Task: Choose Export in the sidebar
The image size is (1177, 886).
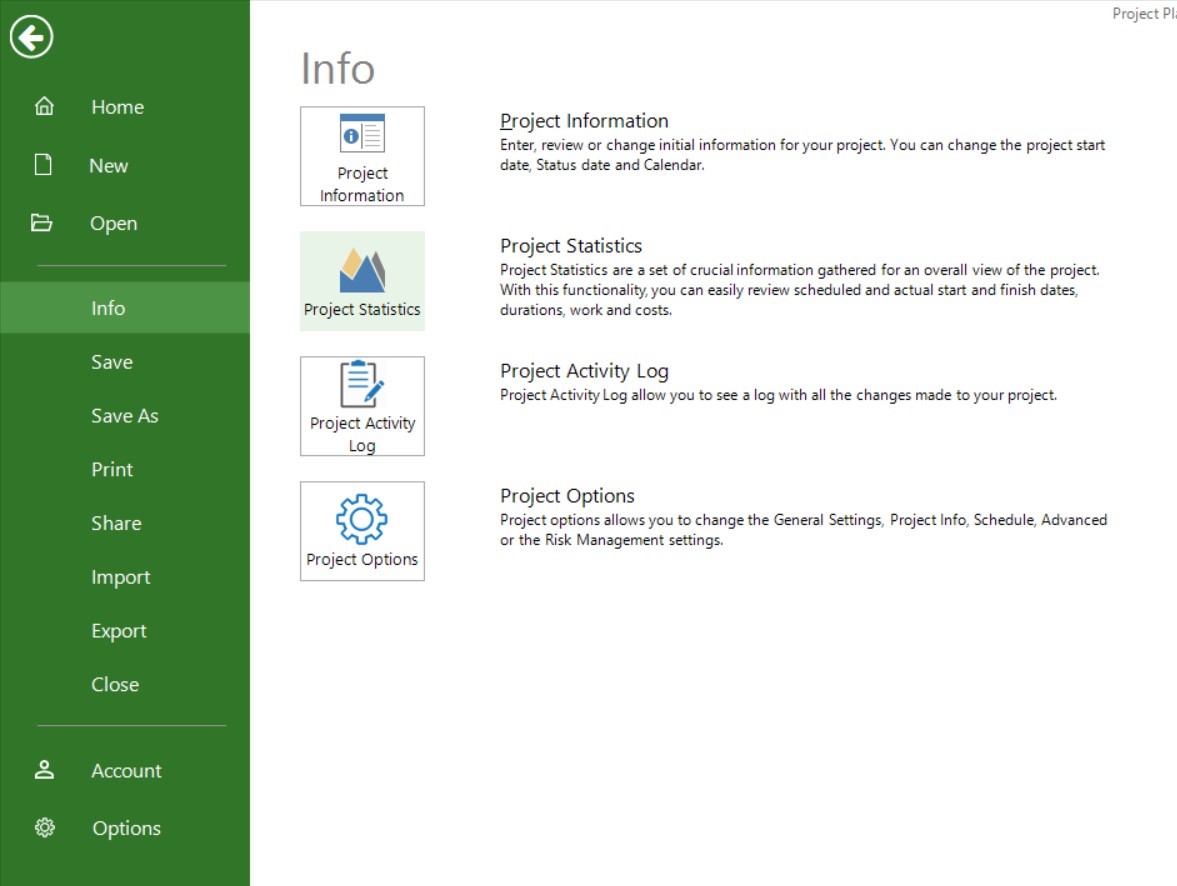Action: point(119,631)
